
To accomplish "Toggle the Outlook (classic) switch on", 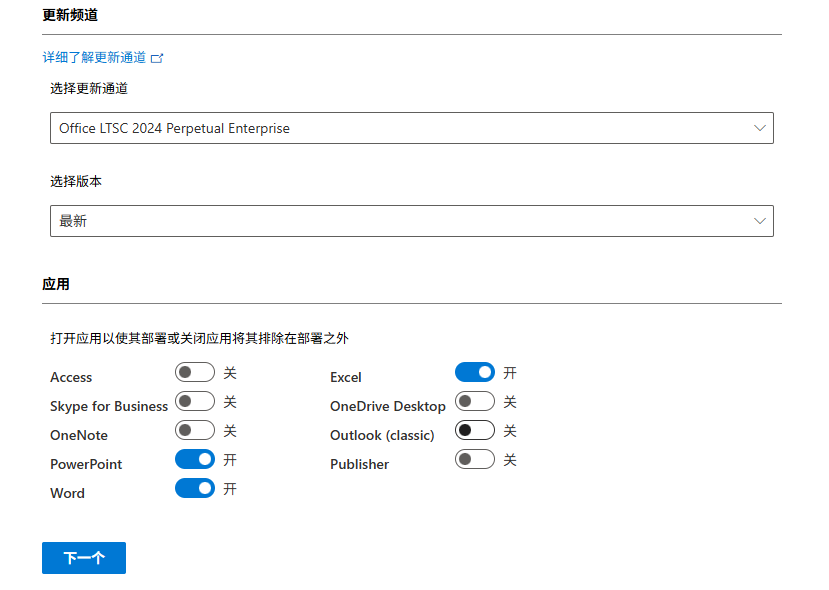I will pyautogui.click(x=475, y=431).
